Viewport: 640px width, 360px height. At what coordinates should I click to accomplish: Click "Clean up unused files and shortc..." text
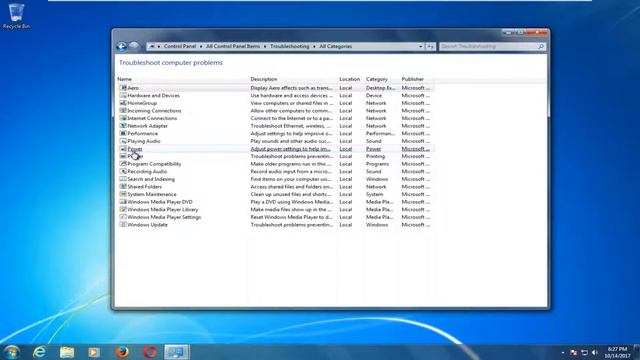(x=291, y=194)
